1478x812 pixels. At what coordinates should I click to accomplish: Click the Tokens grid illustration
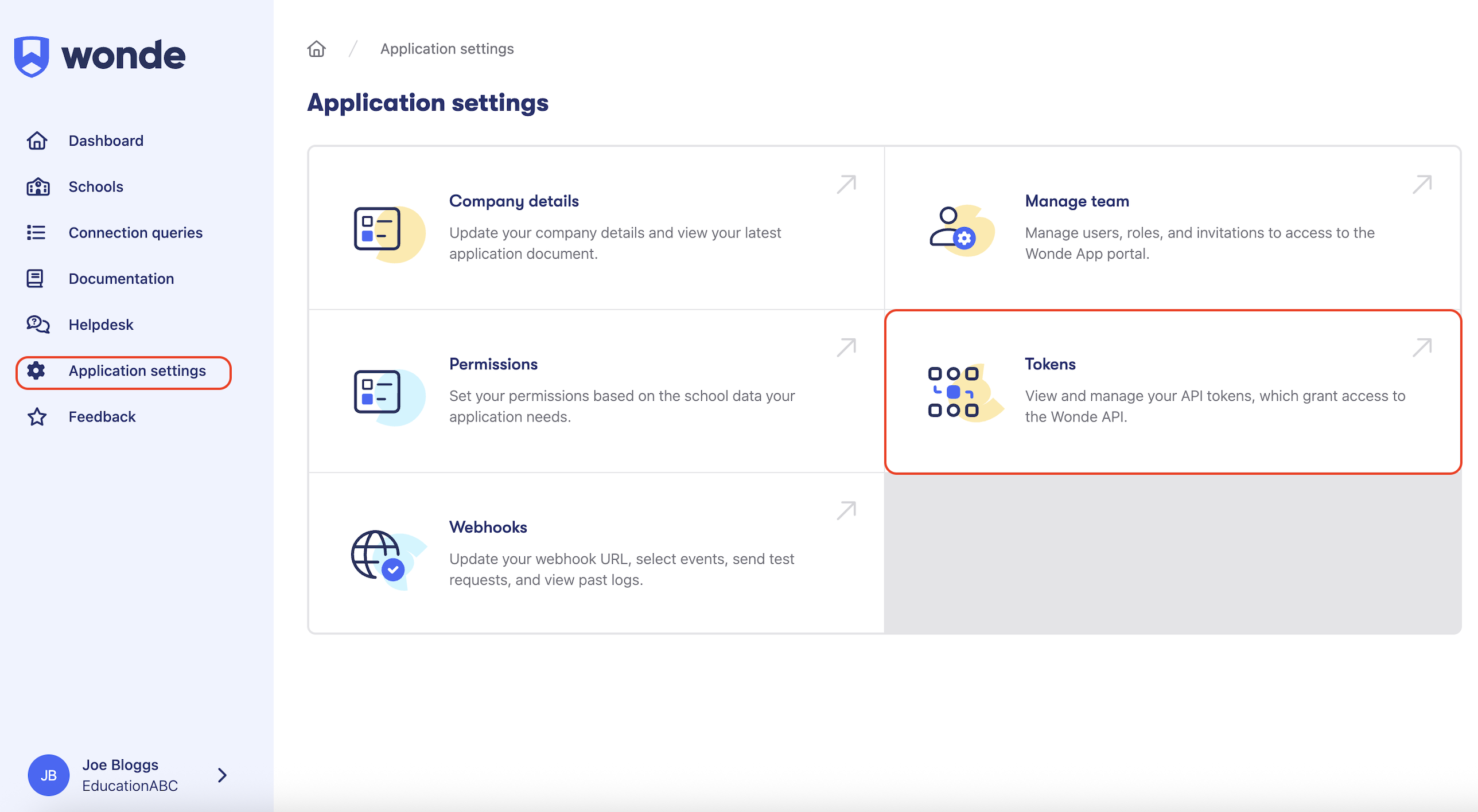tap(965, 393)
